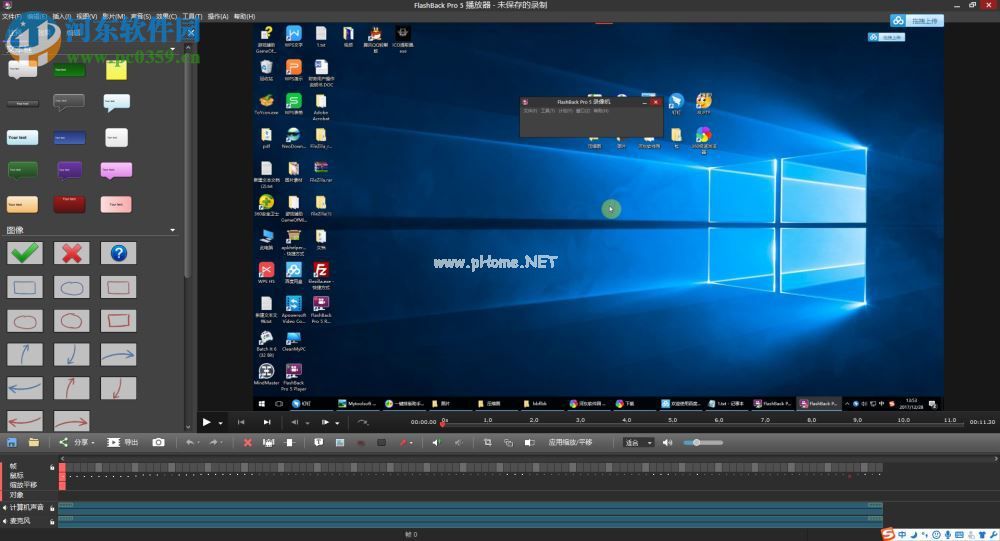Choose the blue right-pointing arrow image
Screen dimensions: 1000x541
[x=119, y=355]
